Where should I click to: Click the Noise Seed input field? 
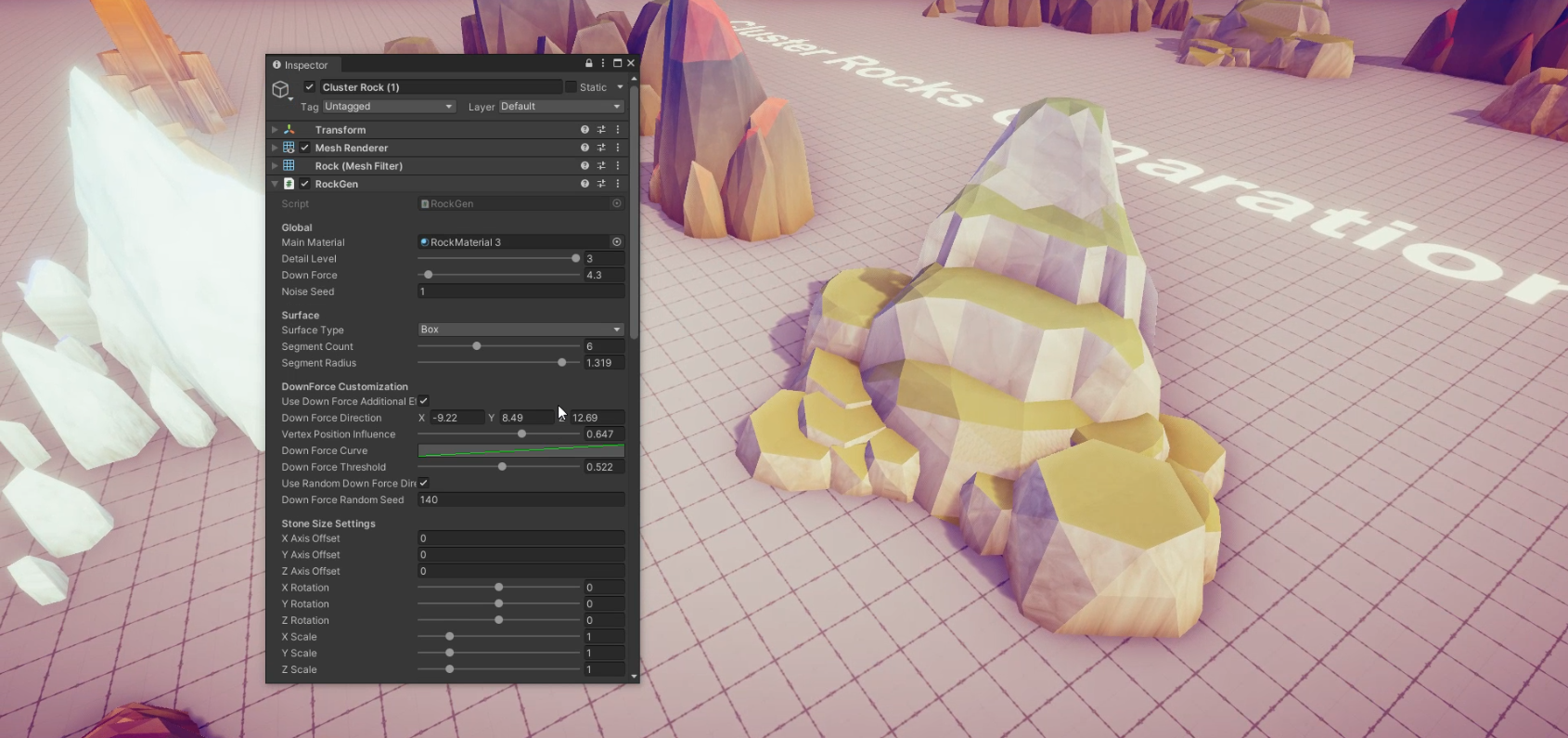pyautogui.click(x=521, y=291)
